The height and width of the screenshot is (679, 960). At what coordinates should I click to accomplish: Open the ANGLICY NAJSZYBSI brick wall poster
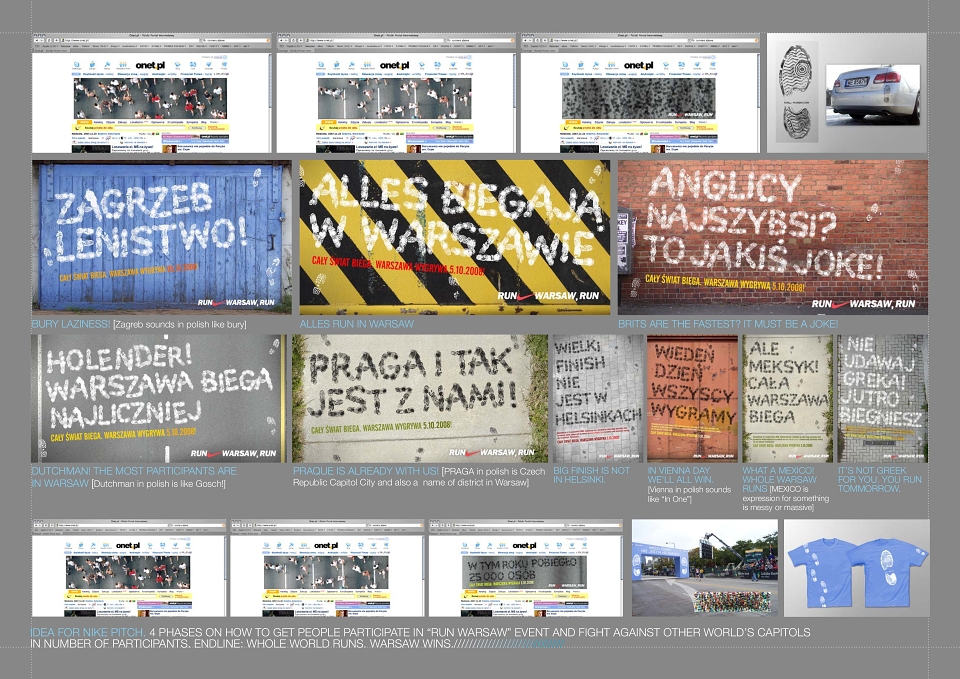773,238
